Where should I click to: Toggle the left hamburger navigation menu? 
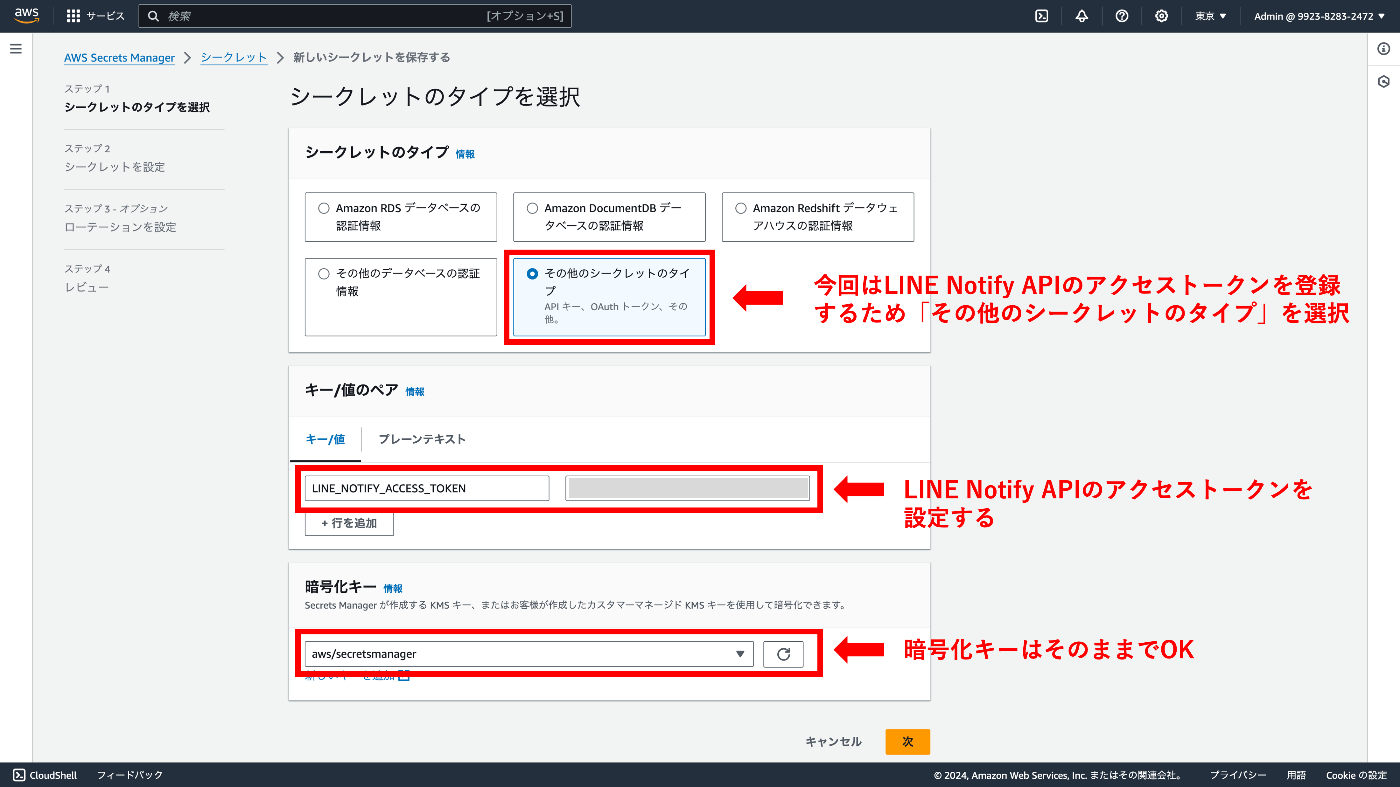pos(16,48)
